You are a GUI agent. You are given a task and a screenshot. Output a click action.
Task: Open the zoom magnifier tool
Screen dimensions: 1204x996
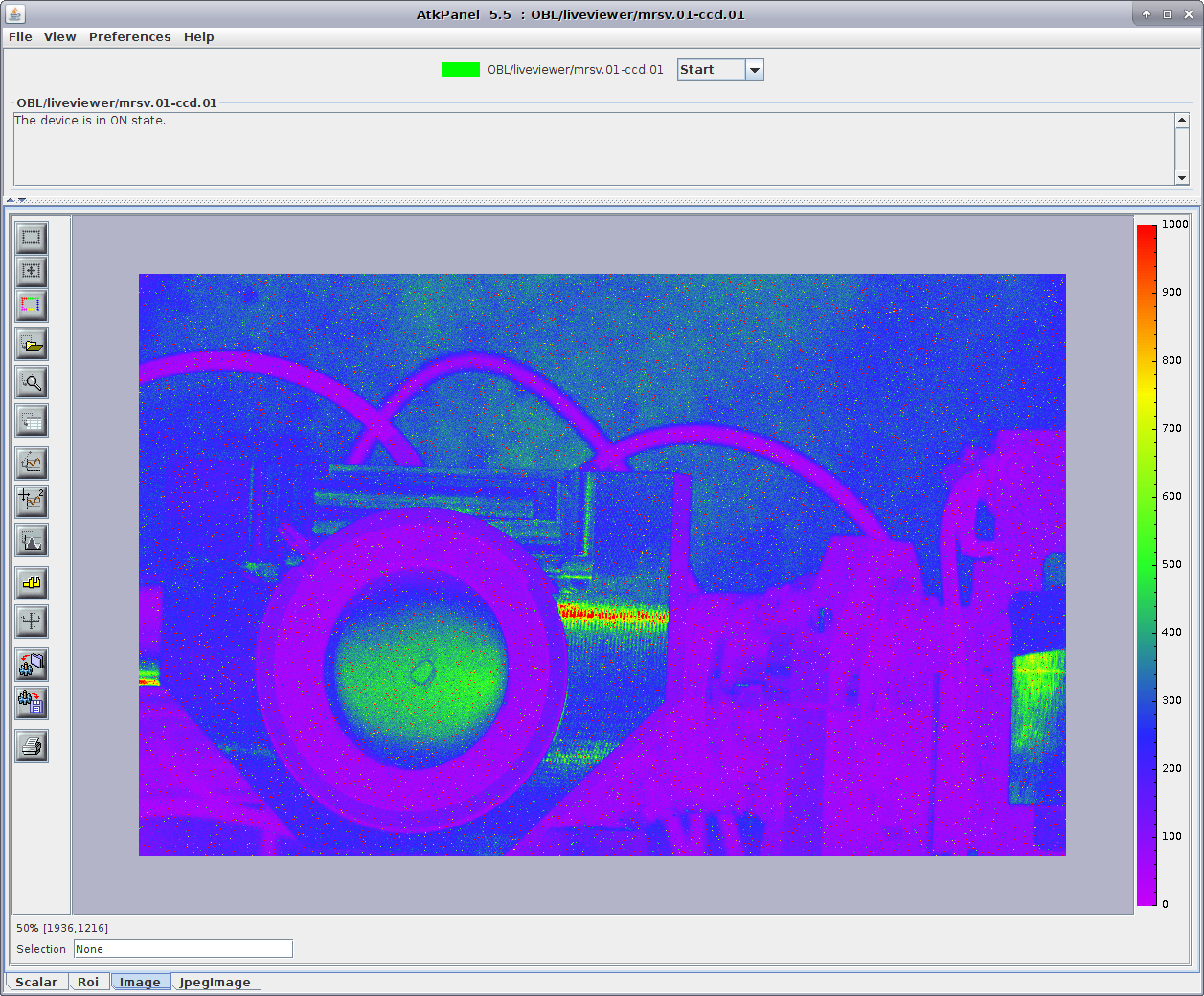pos(32,382)
